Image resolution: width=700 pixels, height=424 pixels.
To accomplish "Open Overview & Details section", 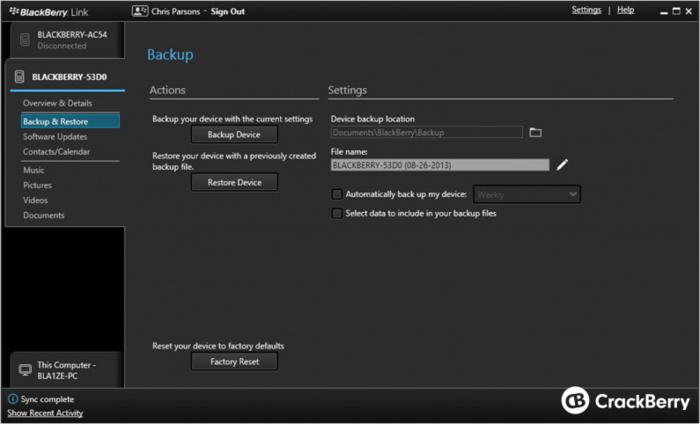I will pos(58,103).
